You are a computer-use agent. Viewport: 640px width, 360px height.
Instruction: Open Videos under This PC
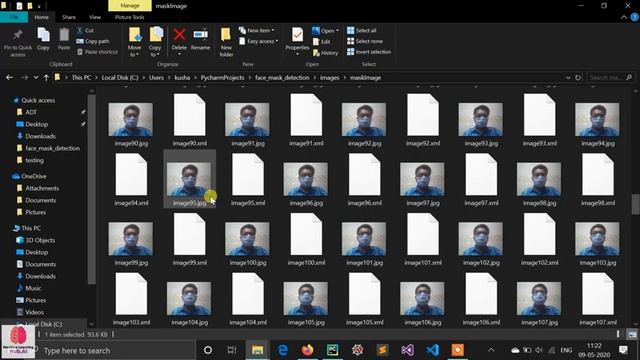point(34,312)
